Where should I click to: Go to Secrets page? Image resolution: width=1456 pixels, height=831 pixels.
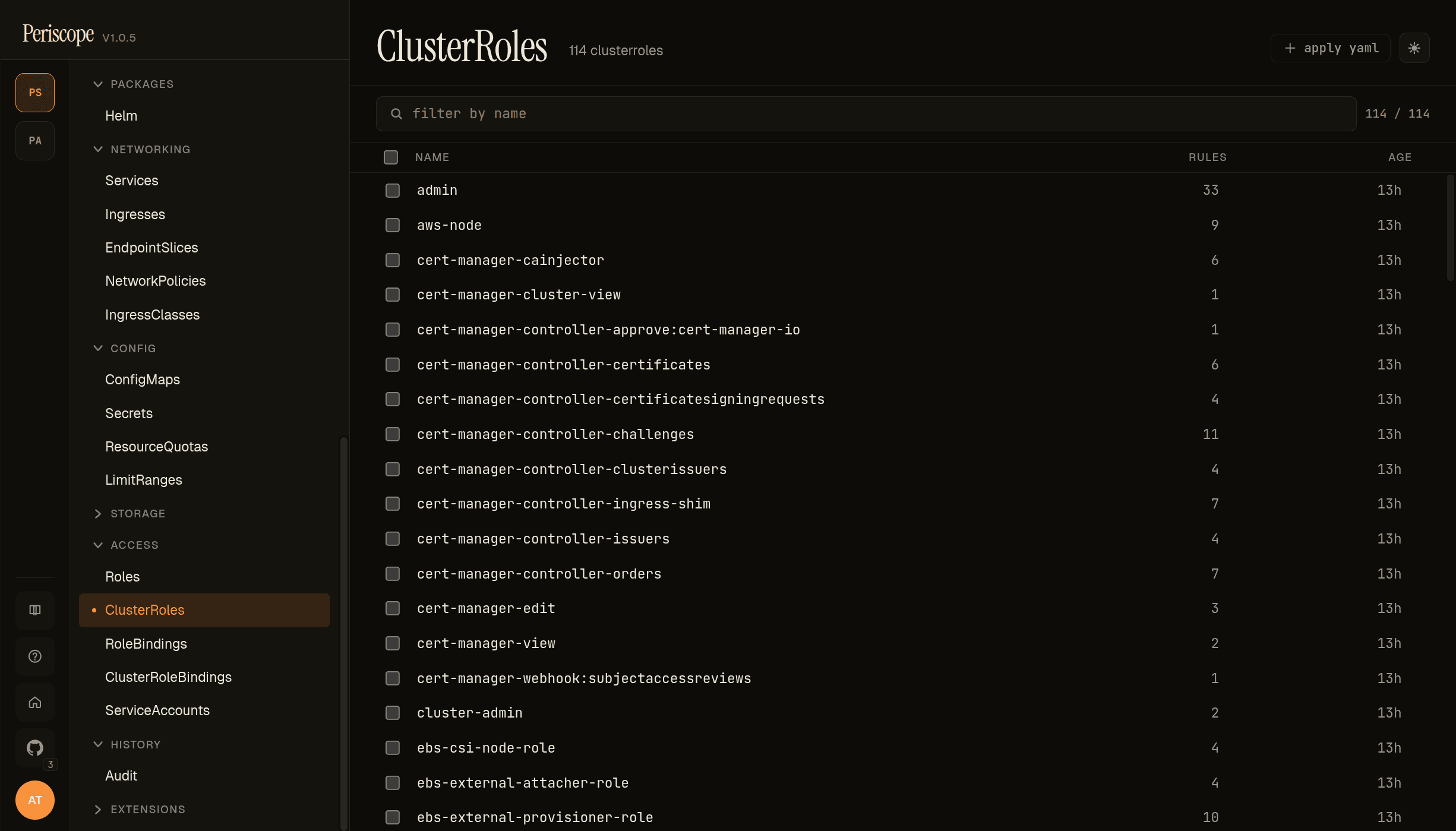pyautogui.click(x=204, y=413)
